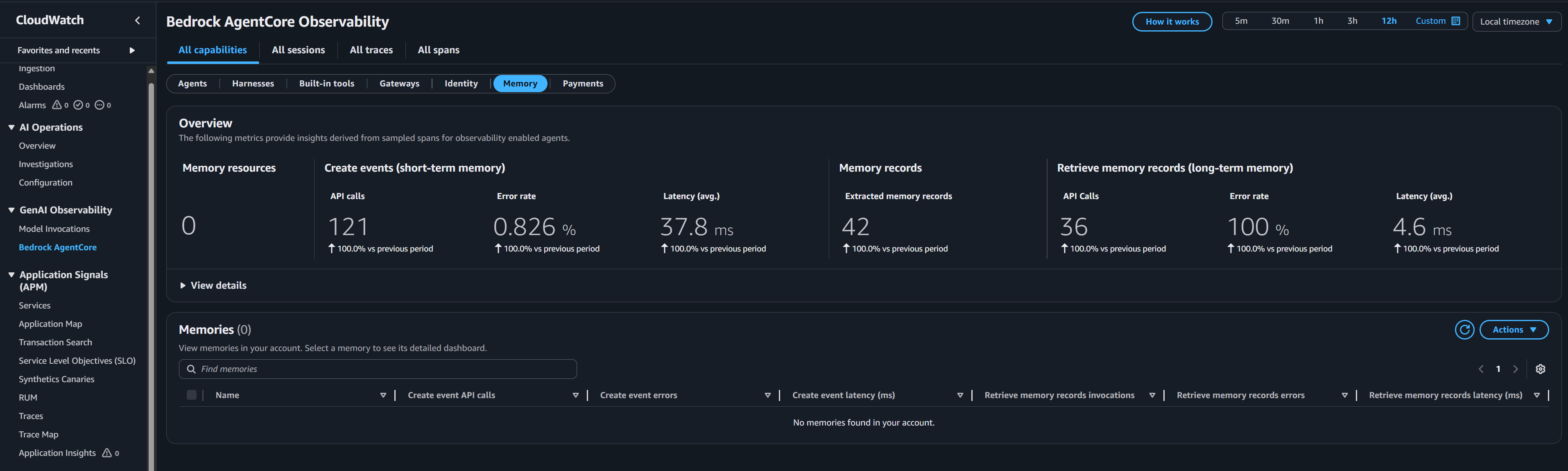This screenshot has height=471, width=1568.
Task: Open RUM in the sidebar
Action: (28, 397)
